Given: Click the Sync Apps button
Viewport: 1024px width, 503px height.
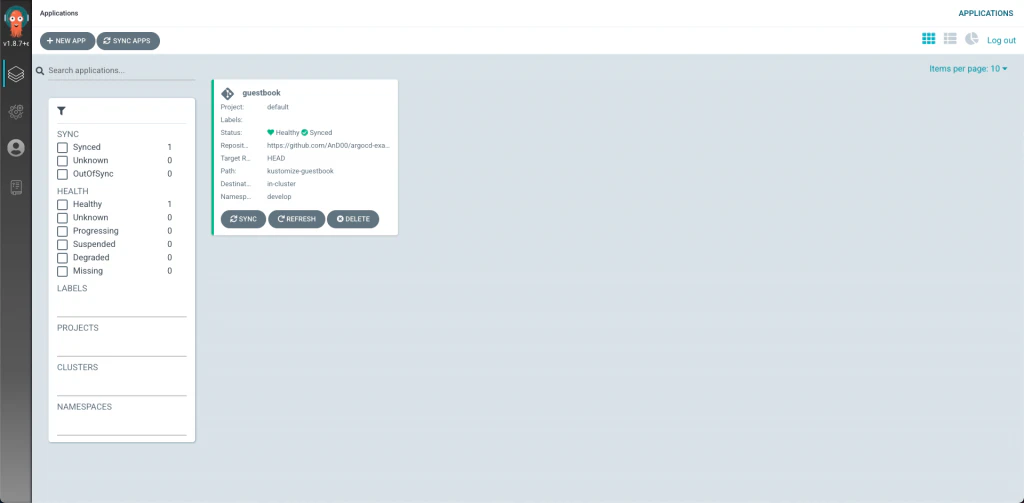Looking at the screenshot, I should (x=128, y=41).
